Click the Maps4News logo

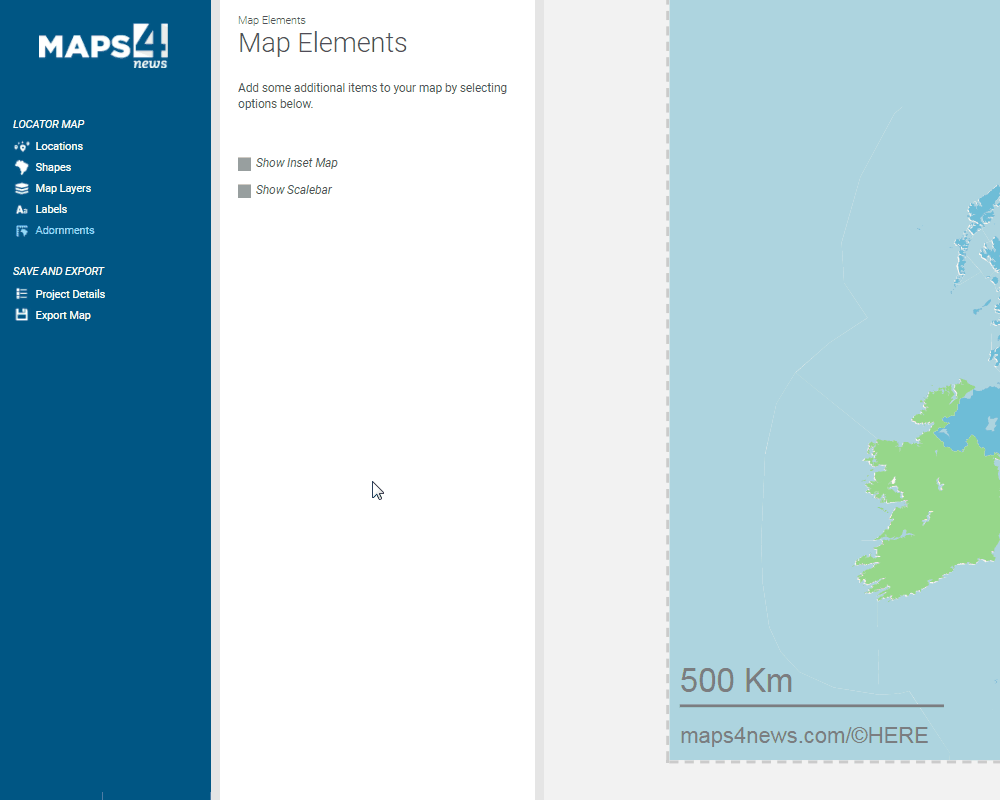click(103, 46)
